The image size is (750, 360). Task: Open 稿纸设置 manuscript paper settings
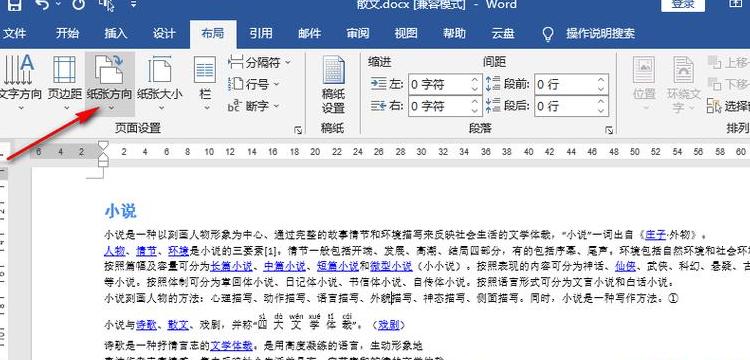(333, 85)
